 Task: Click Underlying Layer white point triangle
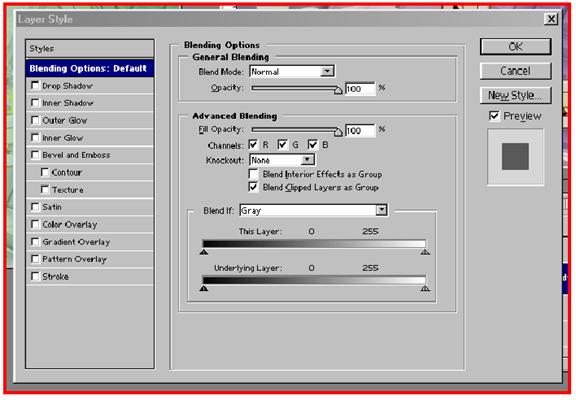click(x=425, y=288)
